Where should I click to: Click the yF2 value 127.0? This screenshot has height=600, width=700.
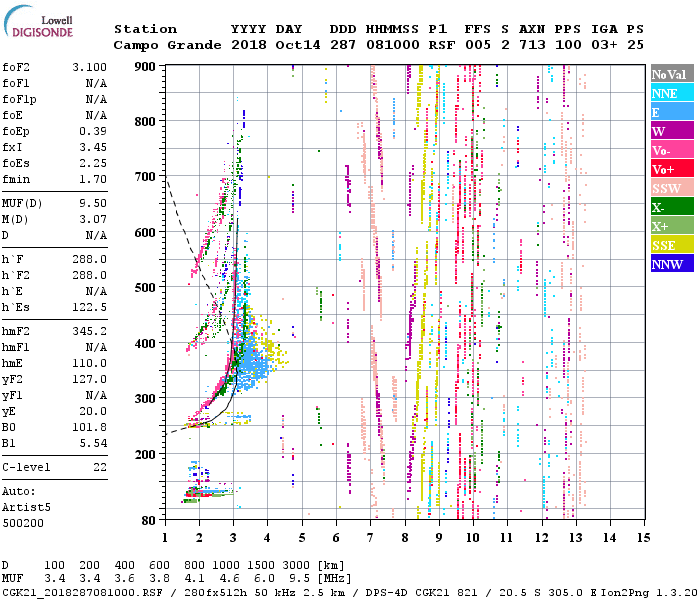pos(89,379)
